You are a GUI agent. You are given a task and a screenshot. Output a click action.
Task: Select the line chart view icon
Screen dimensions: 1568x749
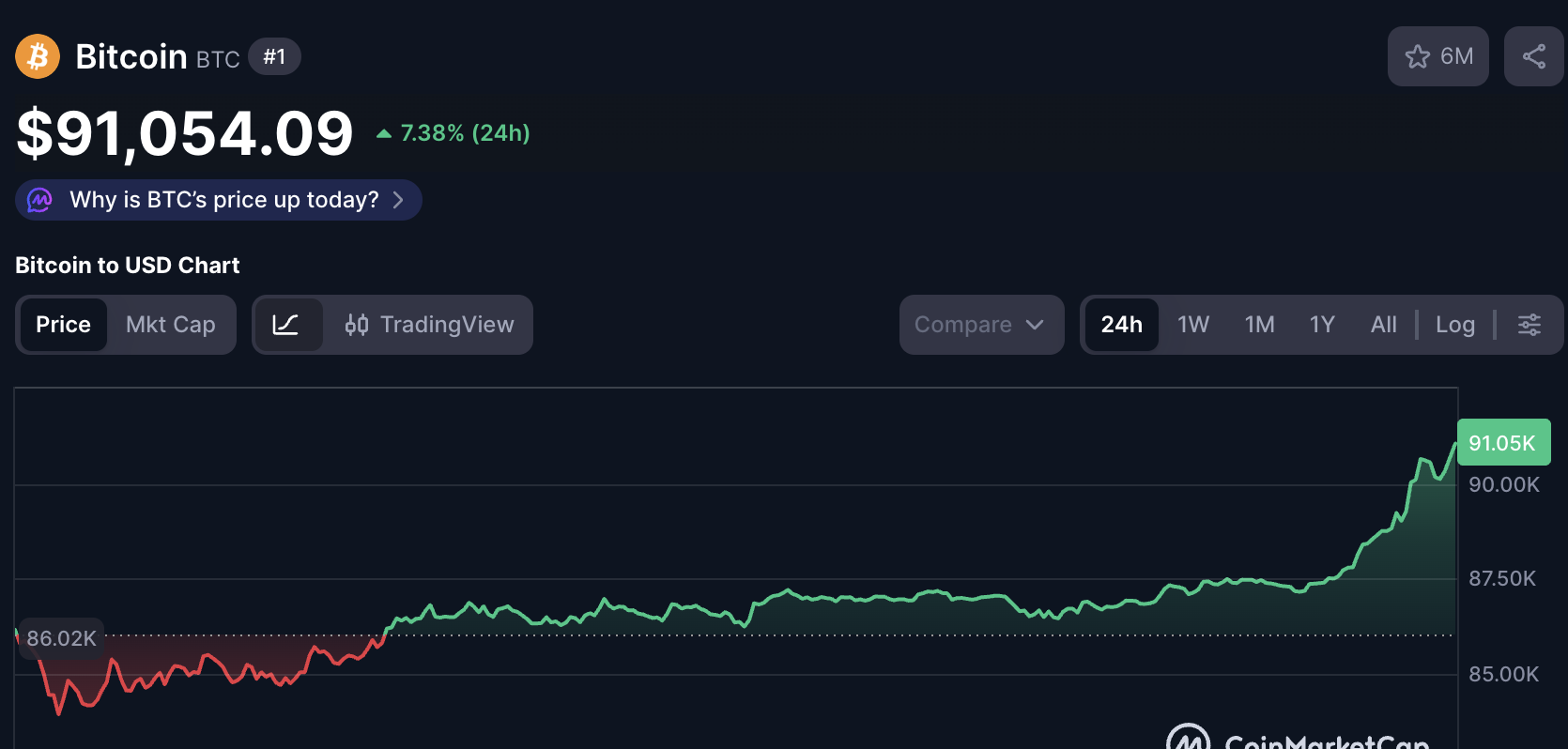tap(285, 325)
